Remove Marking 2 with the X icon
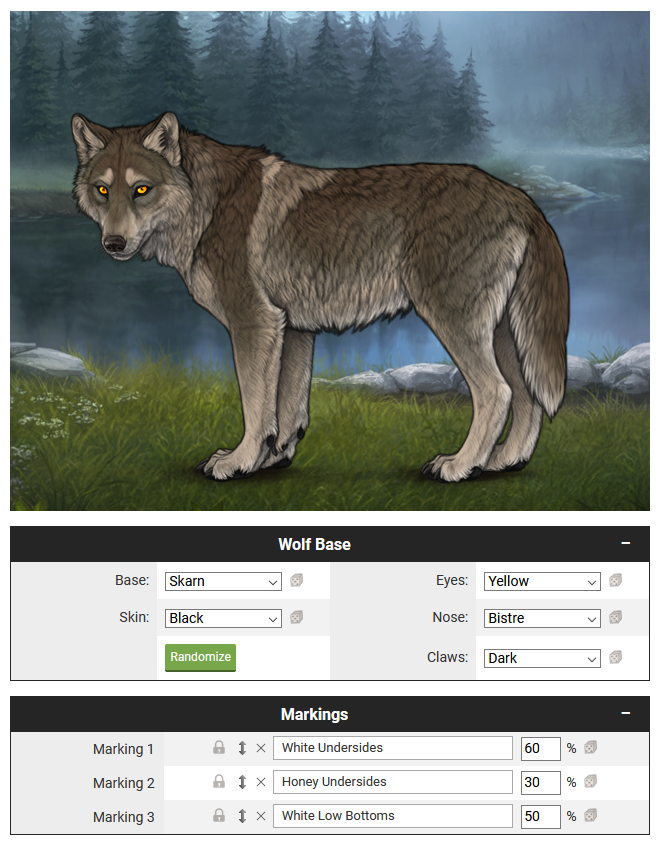Image resolution: width=660 pixels, height=846 pixels. pyautogui.click(x=261, y=782)
